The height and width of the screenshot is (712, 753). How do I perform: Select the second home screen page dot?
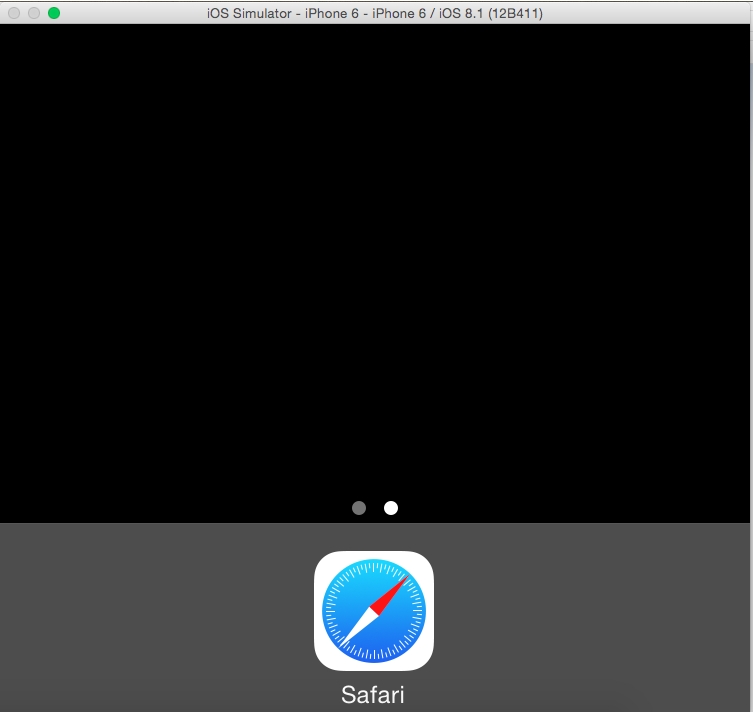click(x=391, y=508)
